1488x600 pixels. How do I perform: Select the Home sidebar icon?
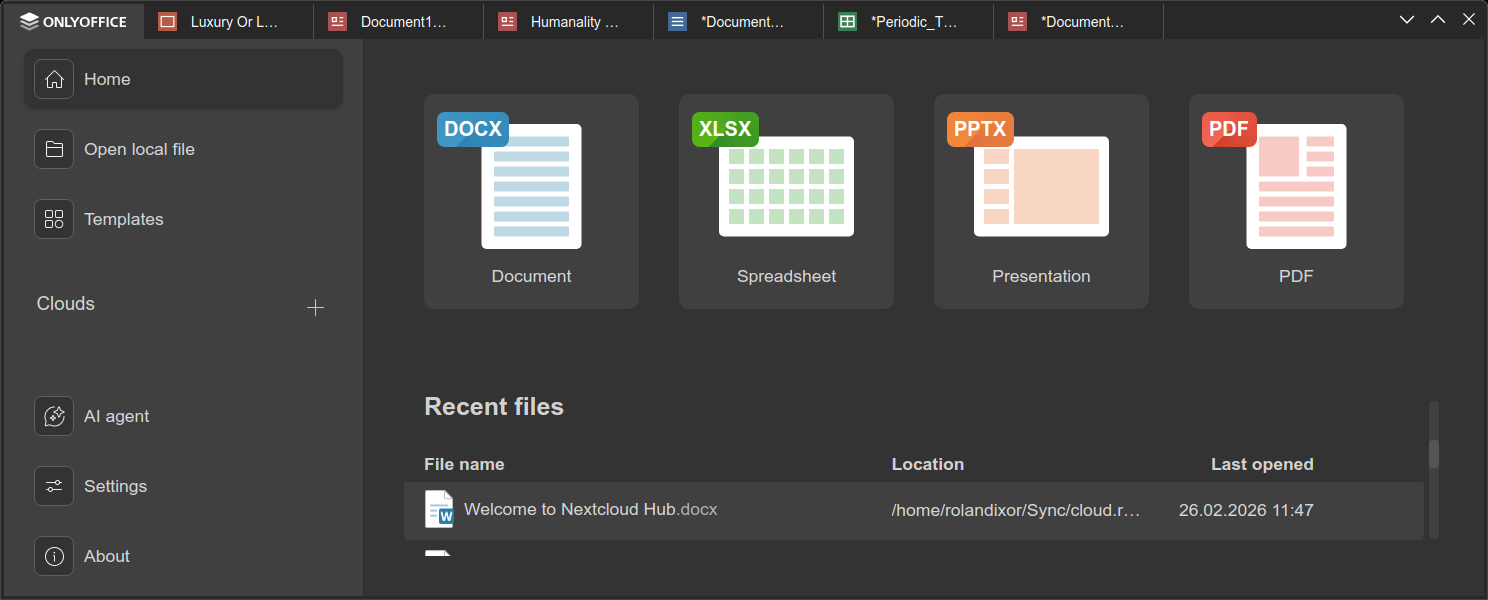[x=53, y=79]
